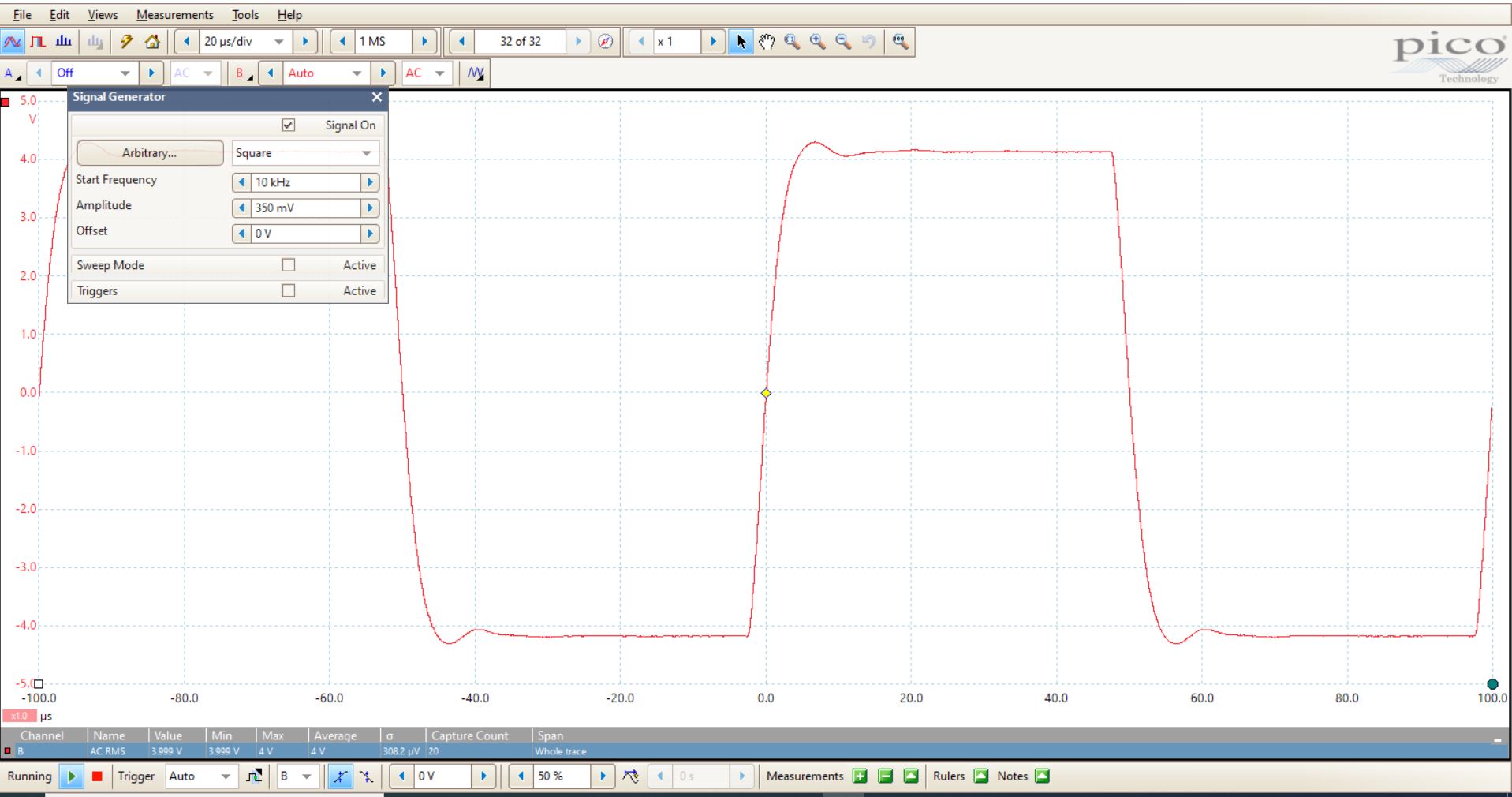
Task: Open the Help menu
Action: (289, 15)
